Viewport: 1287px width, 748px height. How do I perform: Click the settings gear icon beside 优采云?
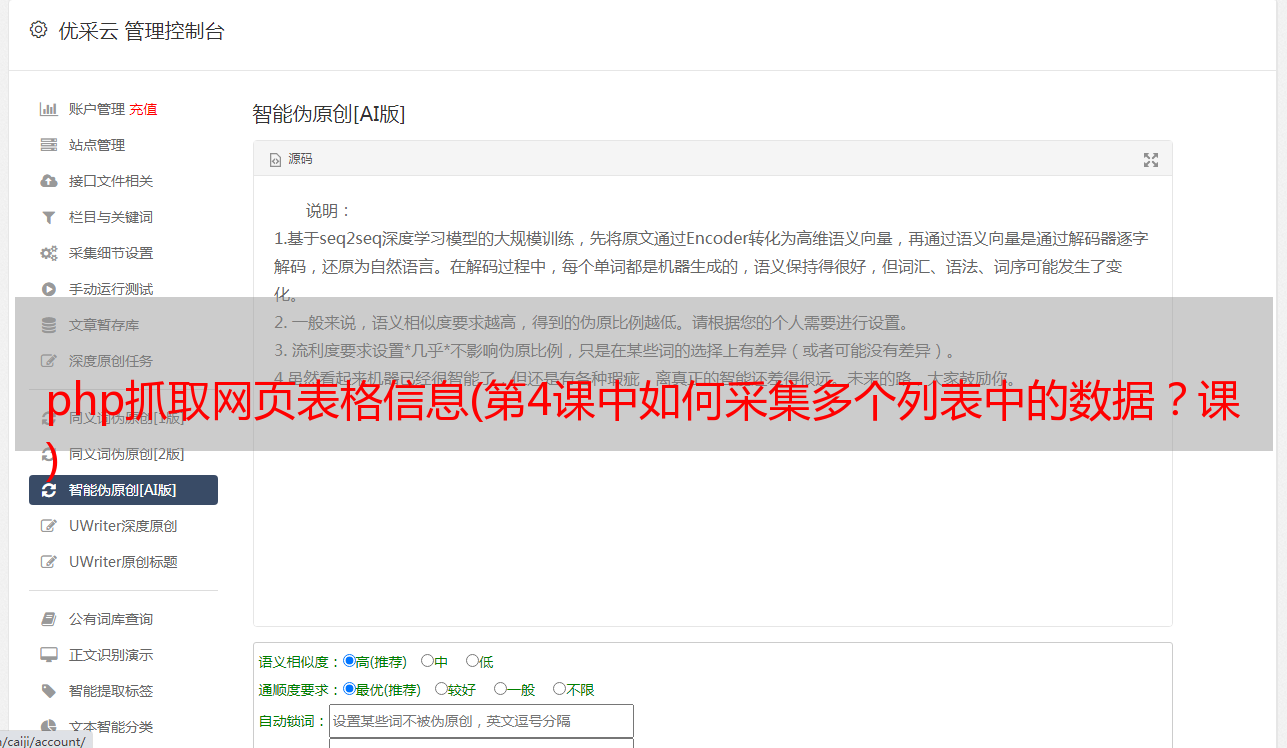38,30
